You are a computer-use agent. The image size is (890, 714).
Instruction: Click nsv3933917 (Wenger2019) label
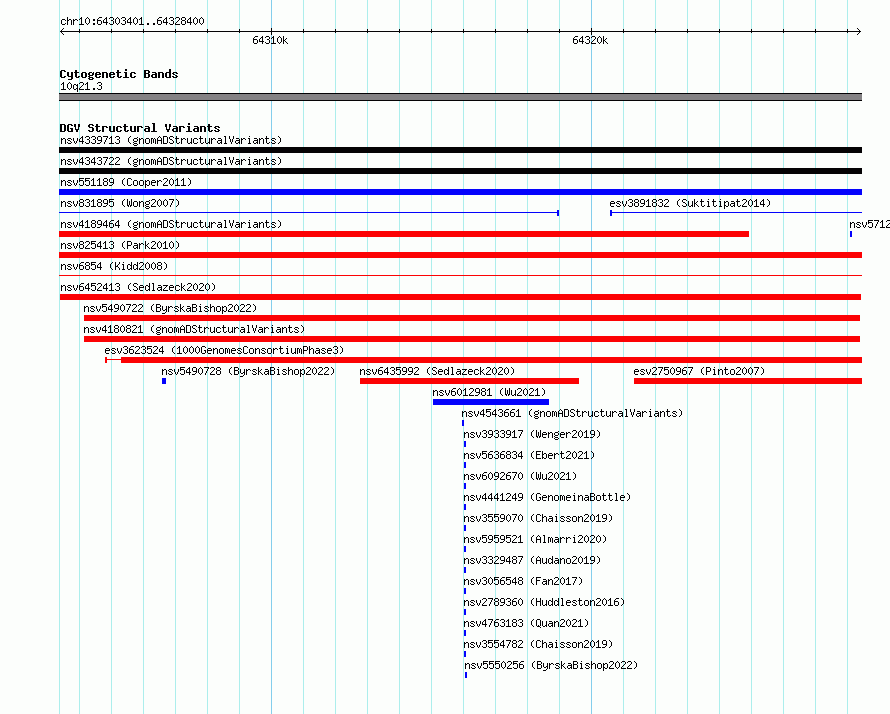click(x=532, y=434)
